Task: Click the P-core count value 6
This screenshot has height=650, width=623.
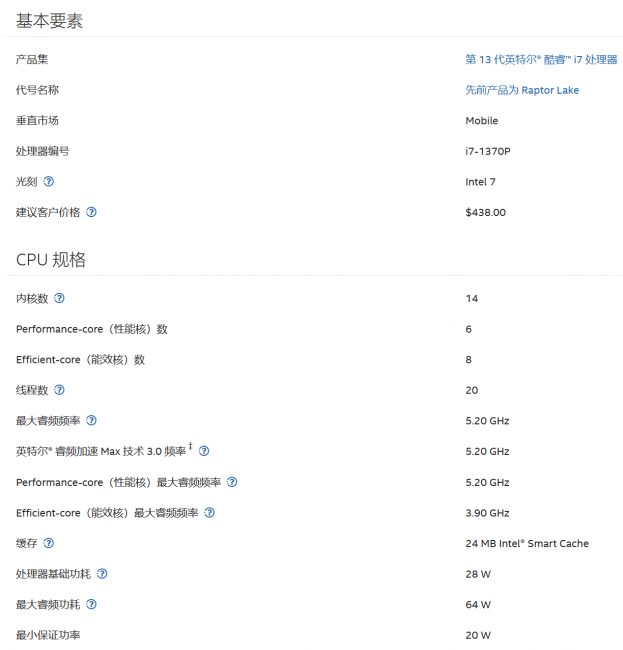Action: click(x=468, y=329)
